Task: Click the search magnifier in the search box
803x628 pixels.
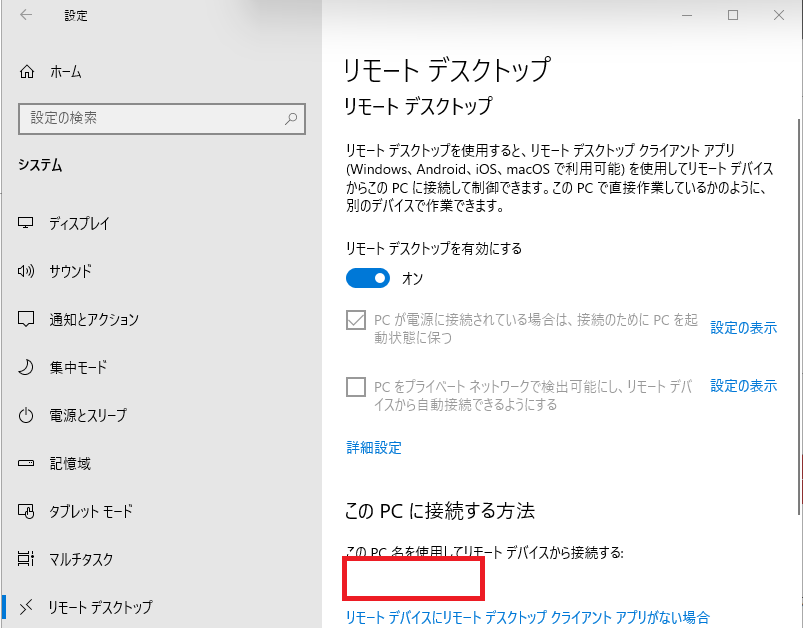Action: click(290, 119)
